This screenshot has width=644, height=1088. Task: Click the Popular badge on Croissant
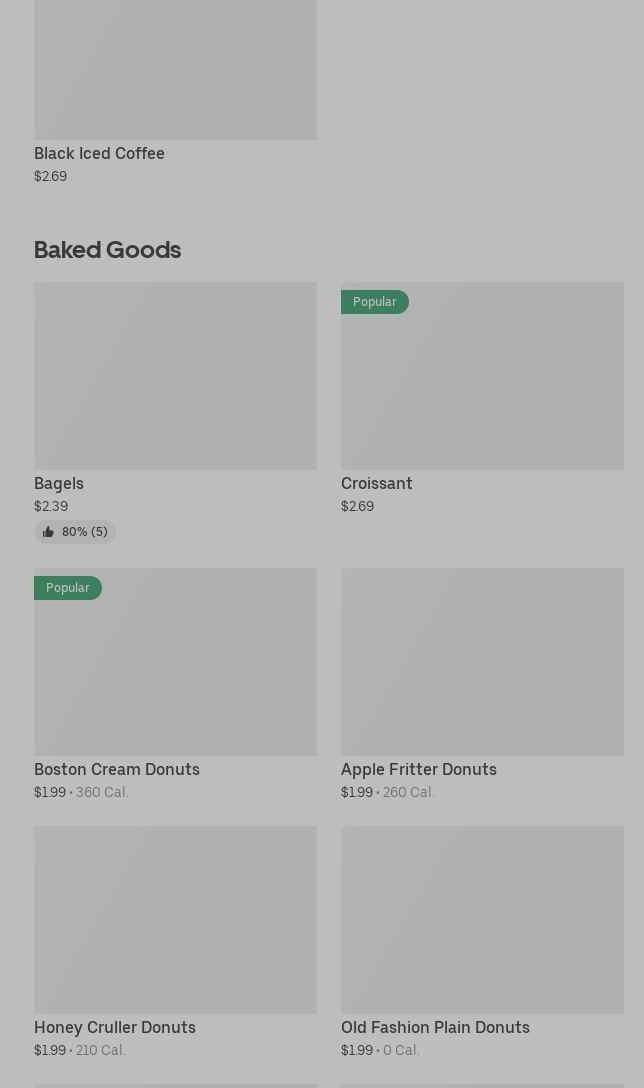pos(374,302)
